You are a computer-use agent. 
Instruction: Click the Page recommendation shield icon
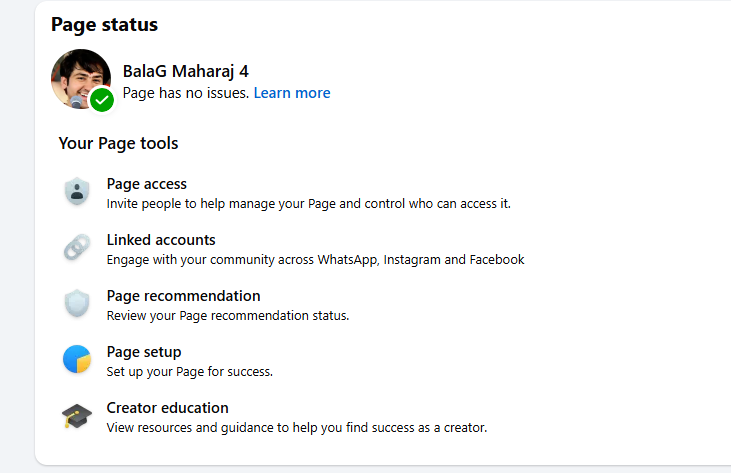pos(77,304)
